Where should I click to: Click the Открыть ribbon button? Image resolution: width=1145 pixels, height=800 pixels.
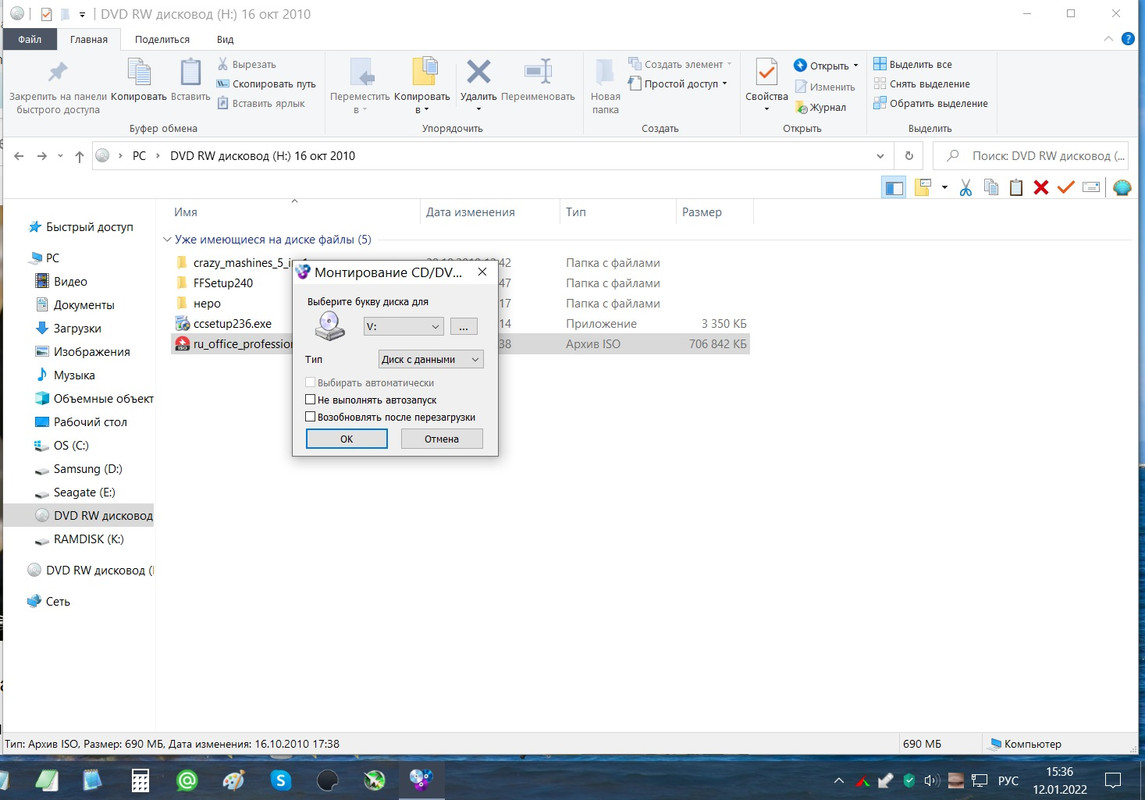(827, 66)
